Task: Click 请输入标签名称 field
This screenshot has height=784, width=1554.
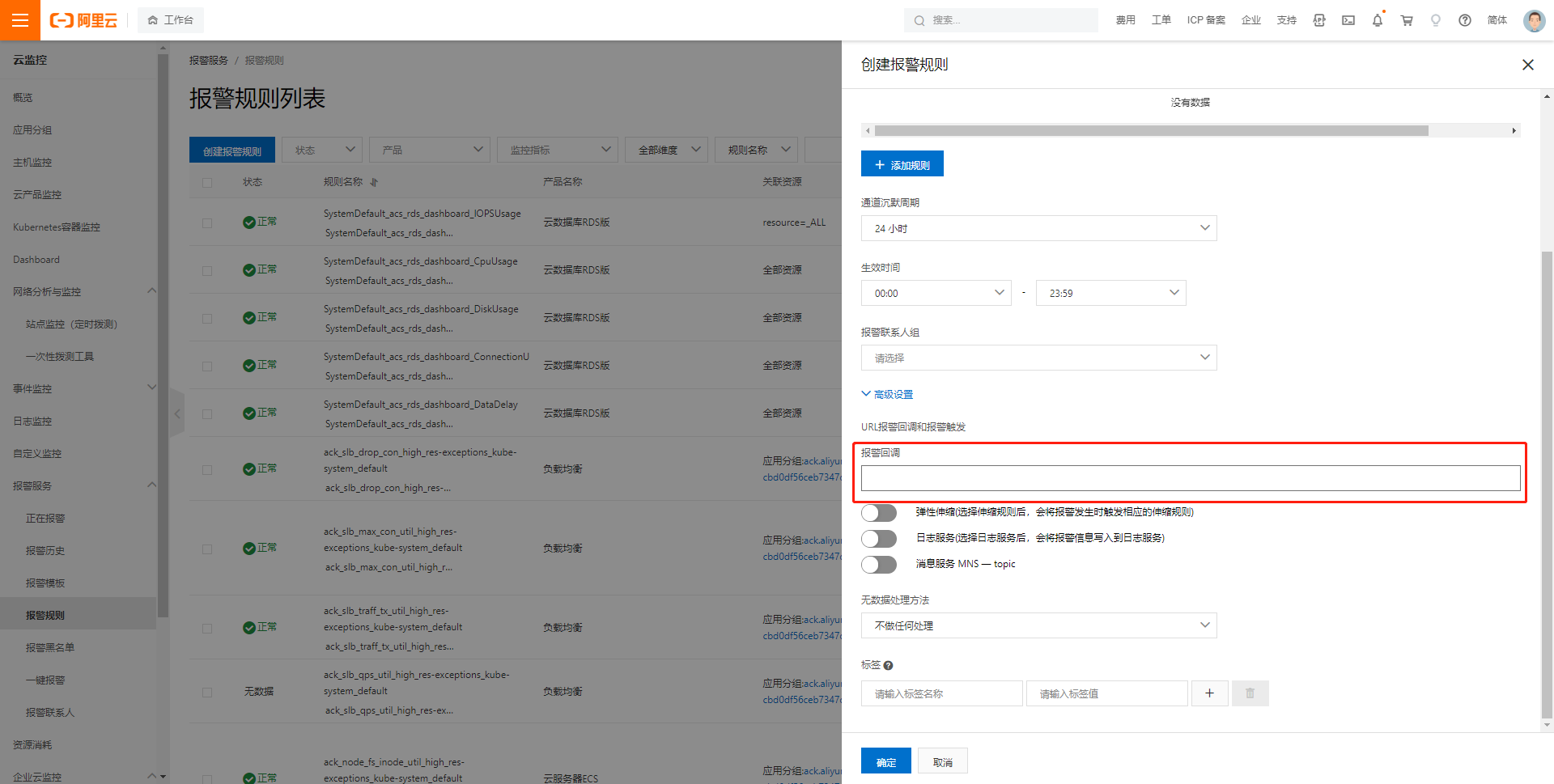Action: tap(942, 693)
